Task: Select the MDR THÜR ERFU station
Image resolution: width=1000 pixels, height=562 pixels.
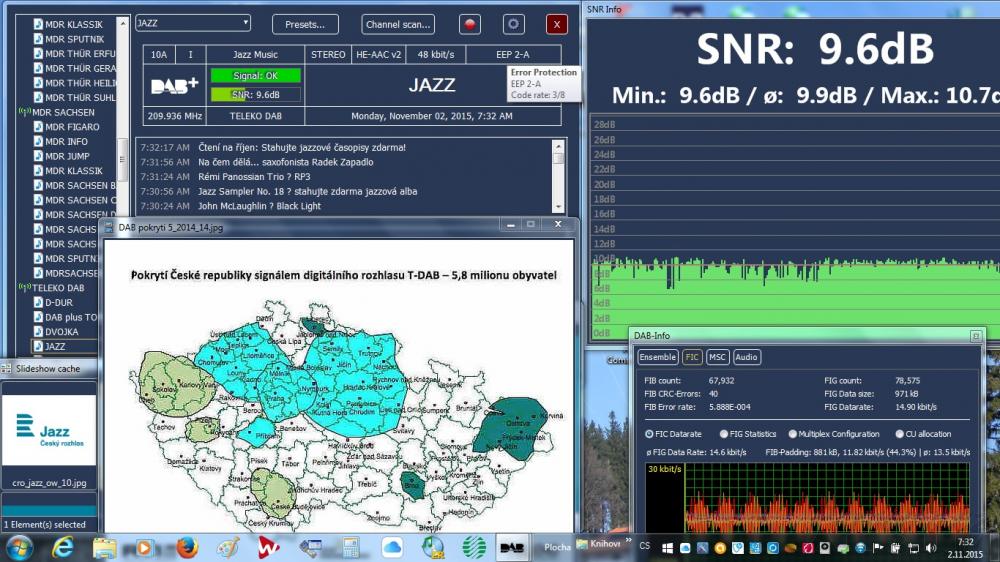Action: click(80, 54)
